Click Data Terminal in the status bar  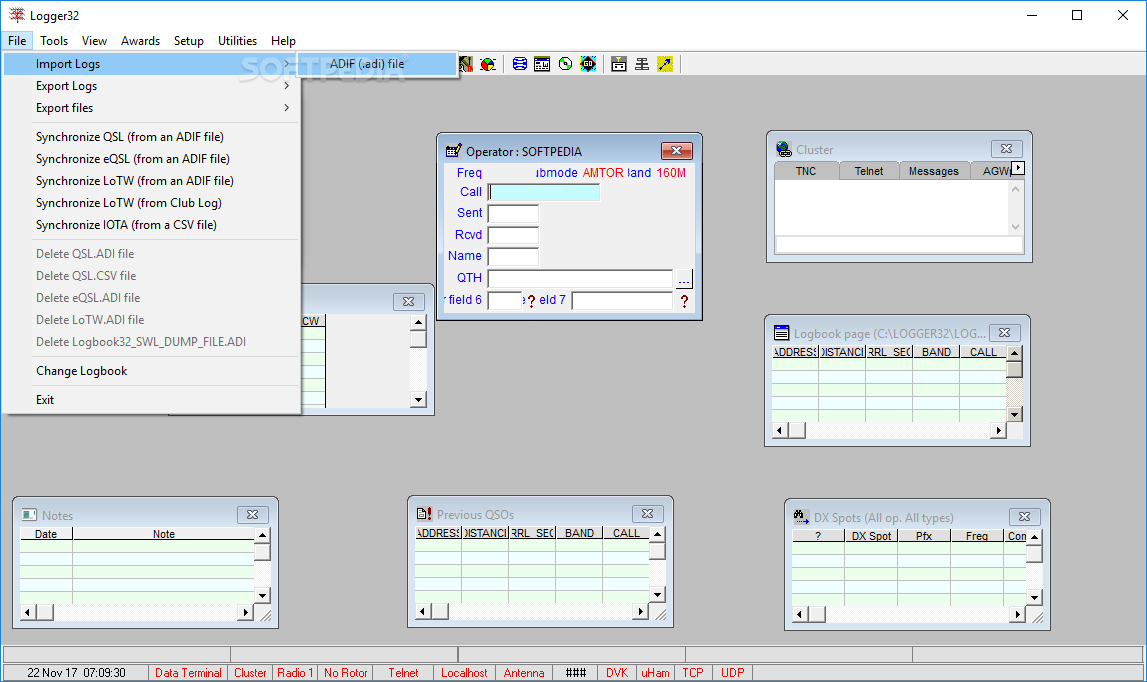click(x=188, y=672)
